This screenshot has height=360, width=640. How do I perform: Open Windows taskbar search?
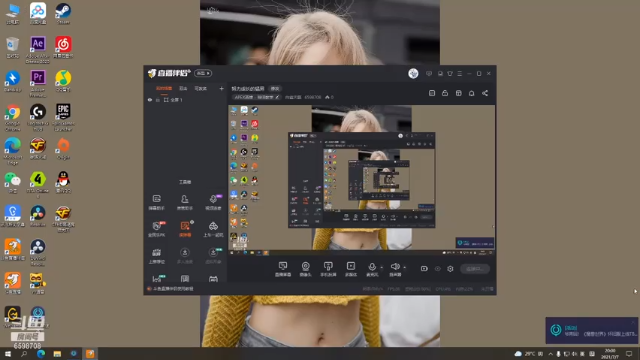pos(24,354)
